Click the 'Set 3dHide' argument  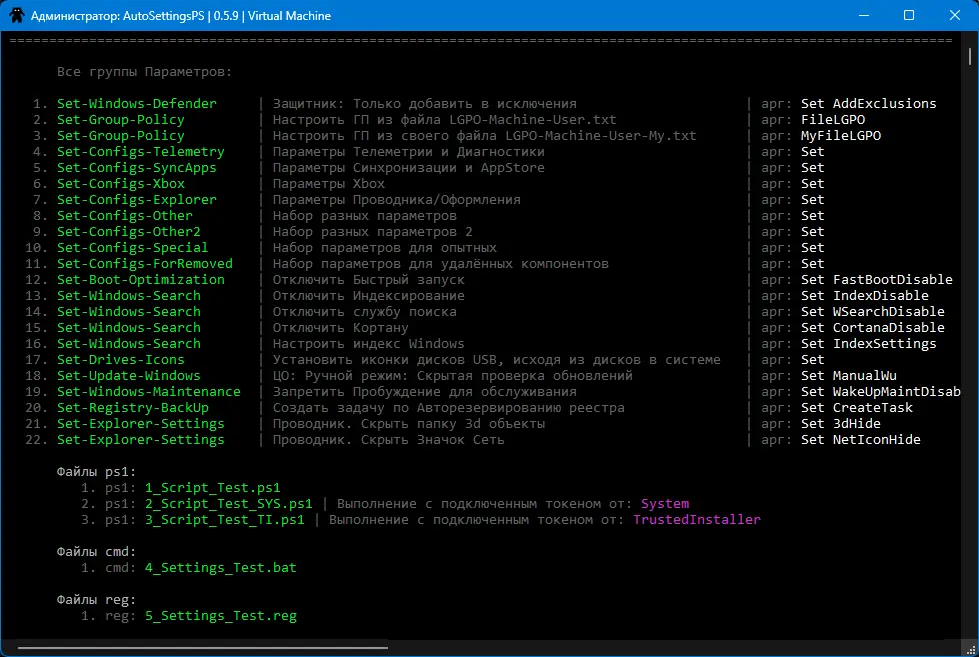click(840, 423)
